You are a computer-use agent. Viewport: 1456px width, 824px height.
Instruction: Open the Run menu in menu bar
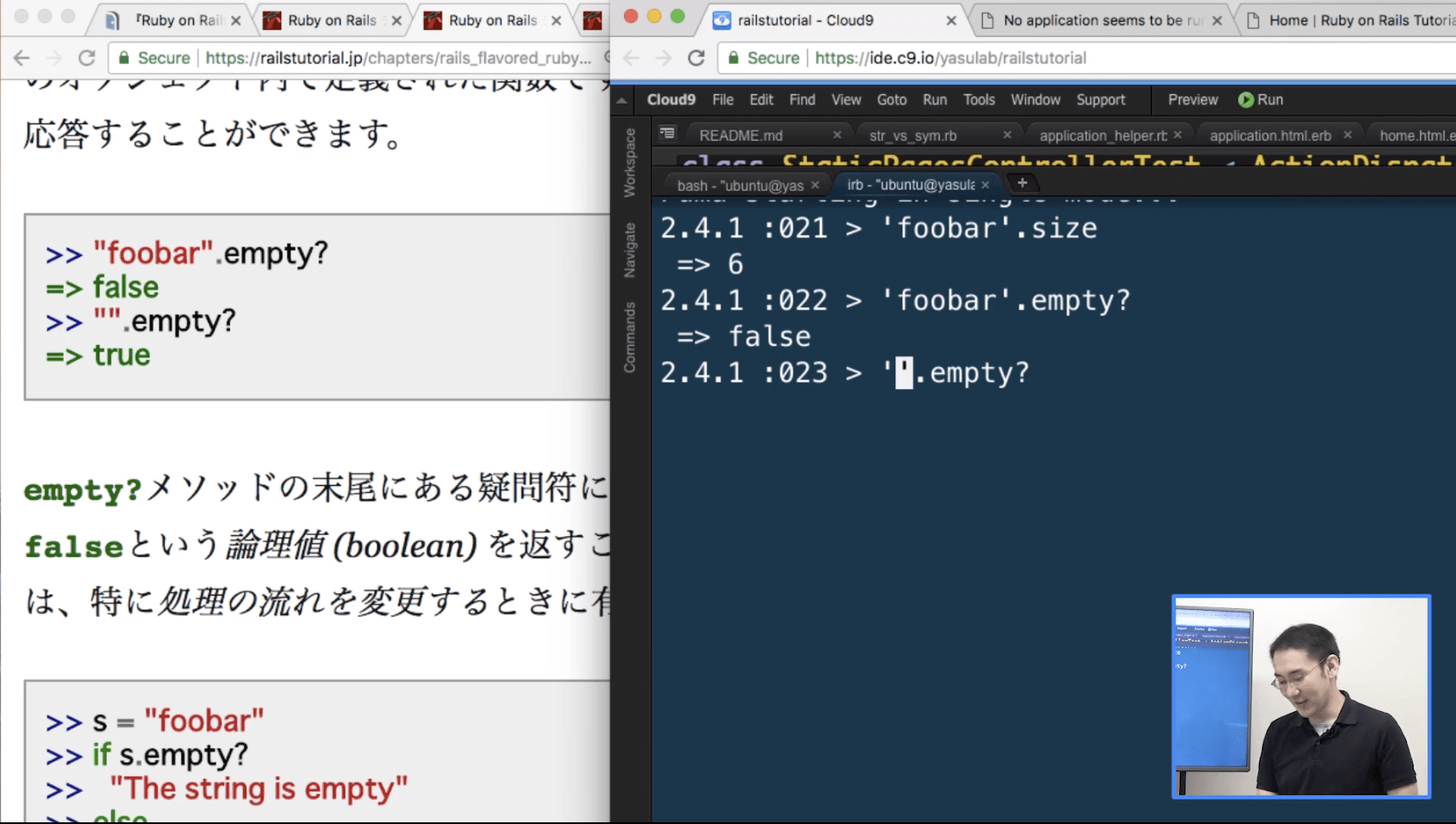coord(934,100)
